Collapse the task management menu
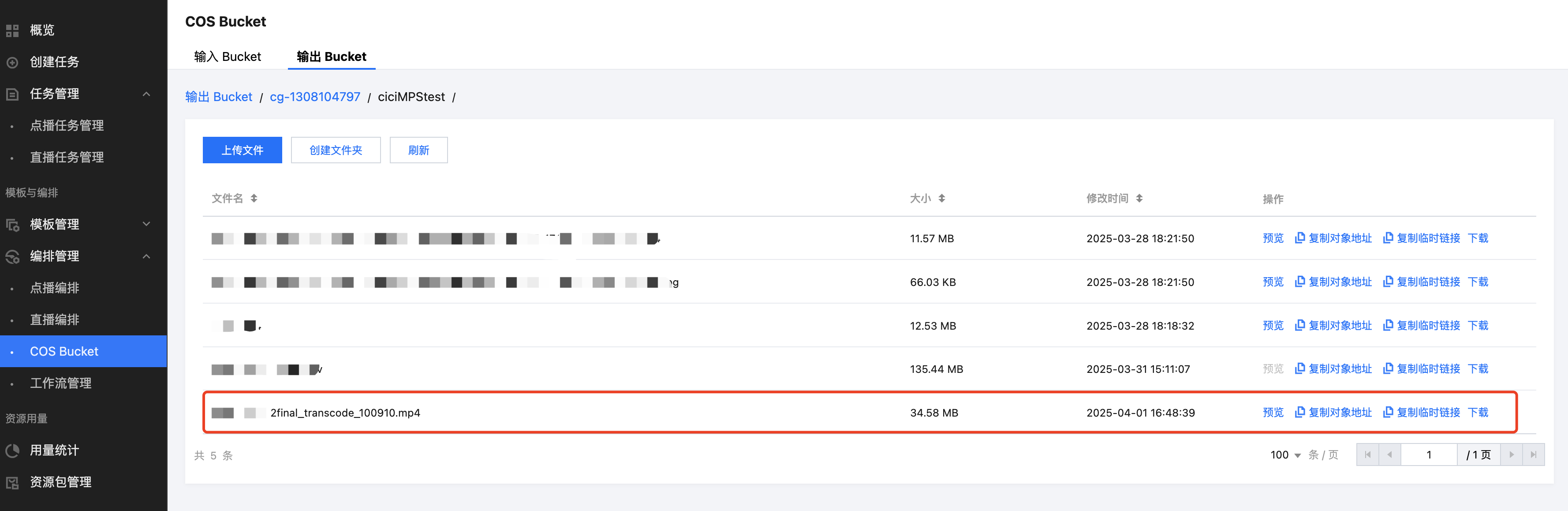The width and height of the screenshot is (1568, 511). [146, 94]
